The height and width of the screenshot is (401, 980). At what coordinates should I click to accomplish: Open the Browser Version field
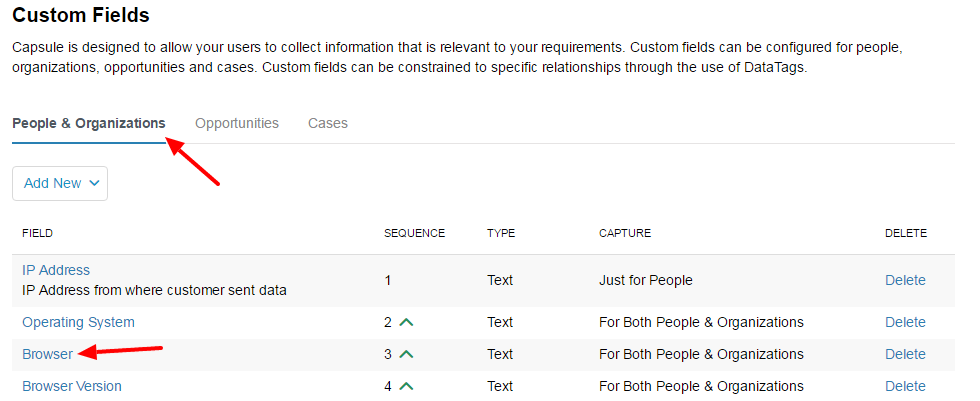click(72, 386)
